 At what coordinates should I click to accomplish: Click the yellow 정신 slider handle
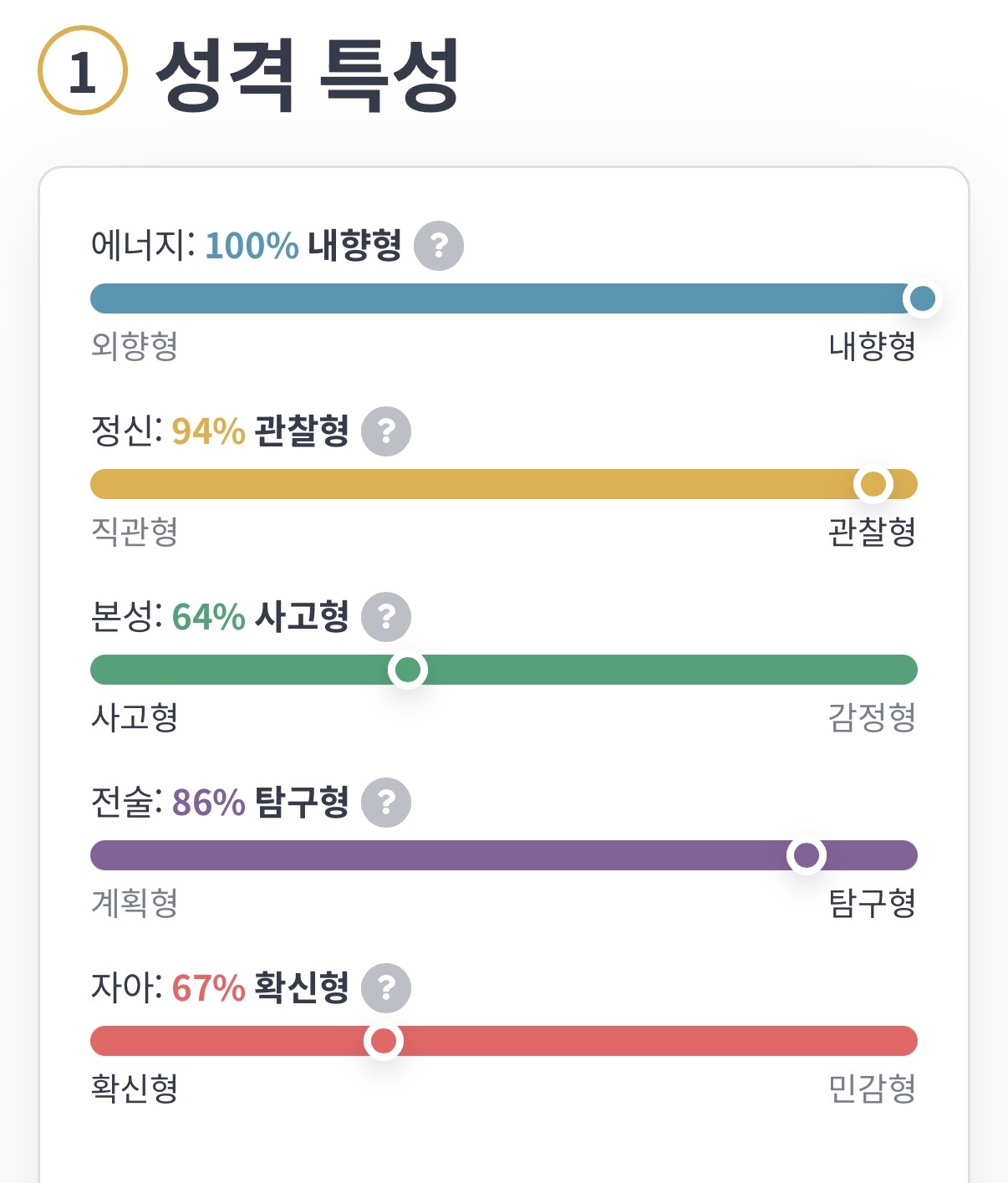point(873,484)
